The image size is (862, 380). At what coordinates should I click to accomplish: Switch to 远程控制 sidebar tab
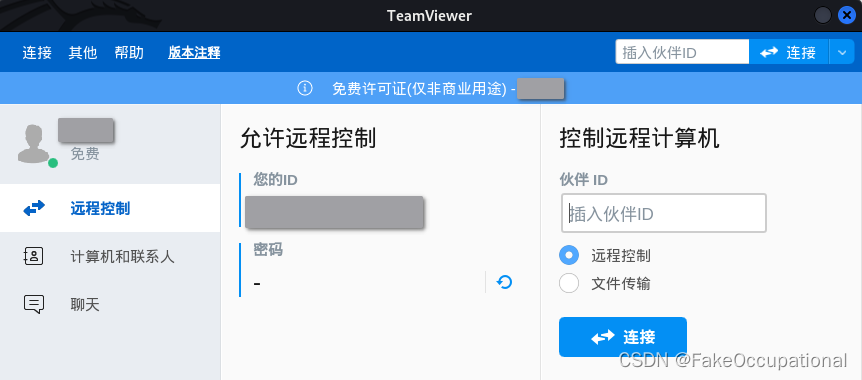[x=110, y=208]
